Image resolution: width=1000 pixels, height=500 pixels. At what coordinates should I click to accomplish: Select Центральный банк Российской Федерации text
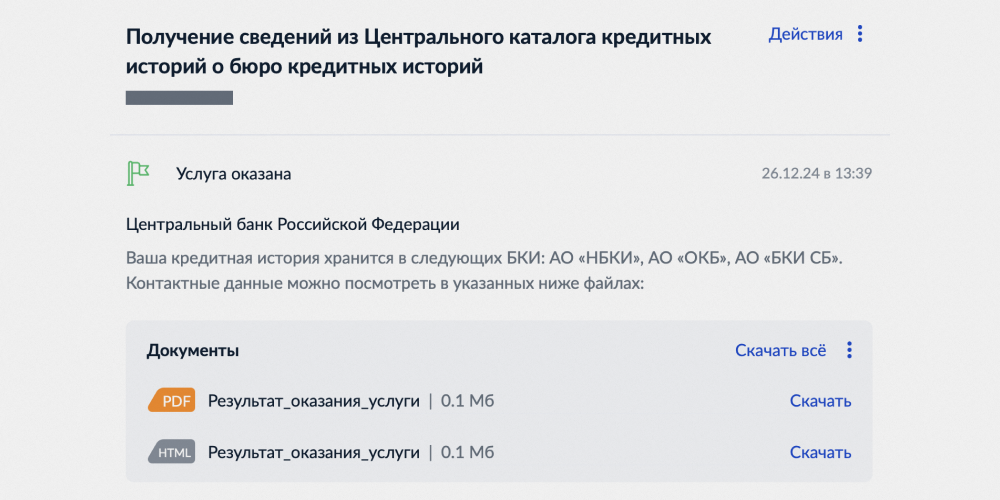point(292,223)
